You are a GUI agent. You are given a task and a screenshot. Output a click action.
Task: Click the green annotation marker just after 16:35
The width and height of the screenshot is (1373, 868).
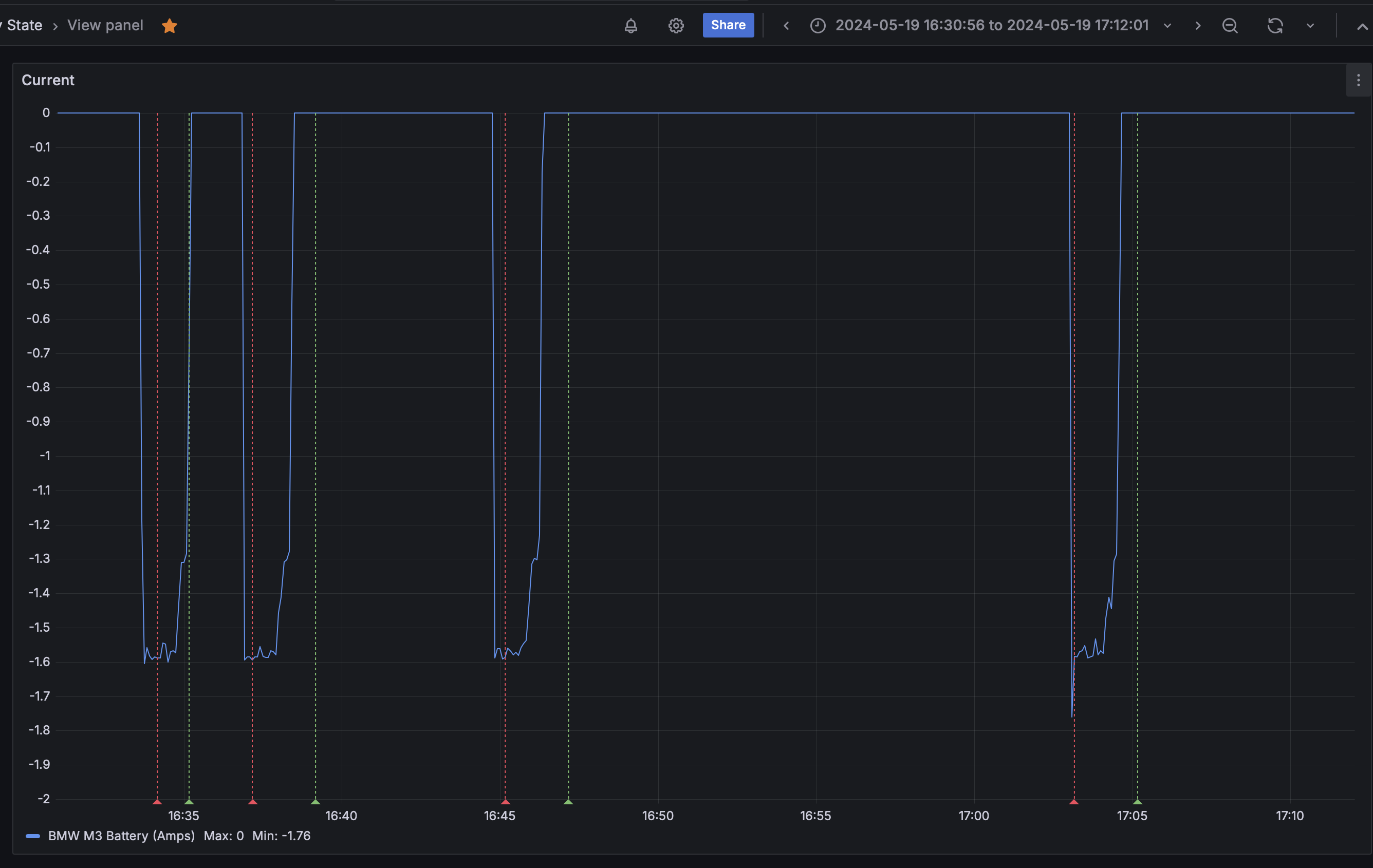(x=189, y=801)
